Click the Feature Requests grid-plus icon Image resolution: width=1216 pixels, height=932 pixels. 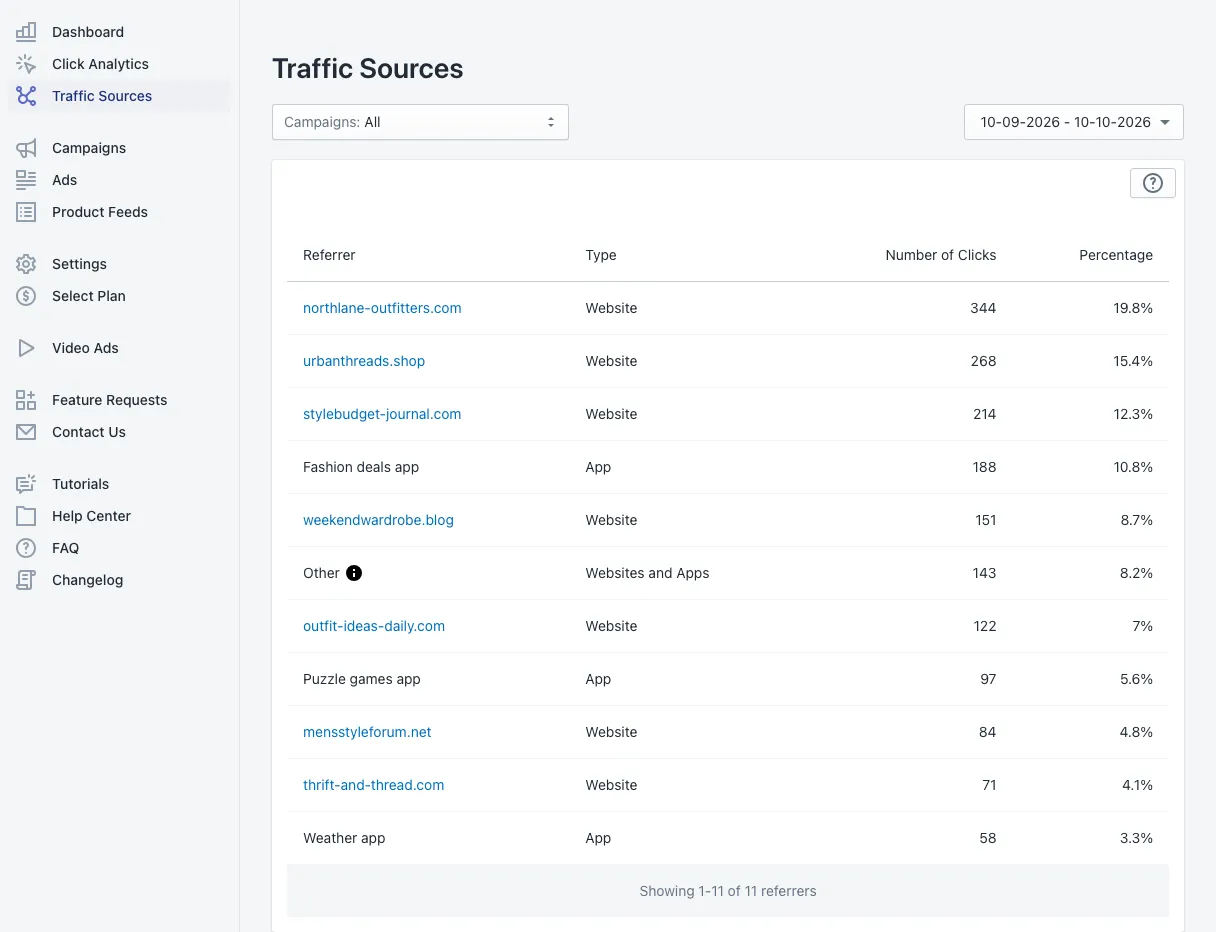coord(26,400)
